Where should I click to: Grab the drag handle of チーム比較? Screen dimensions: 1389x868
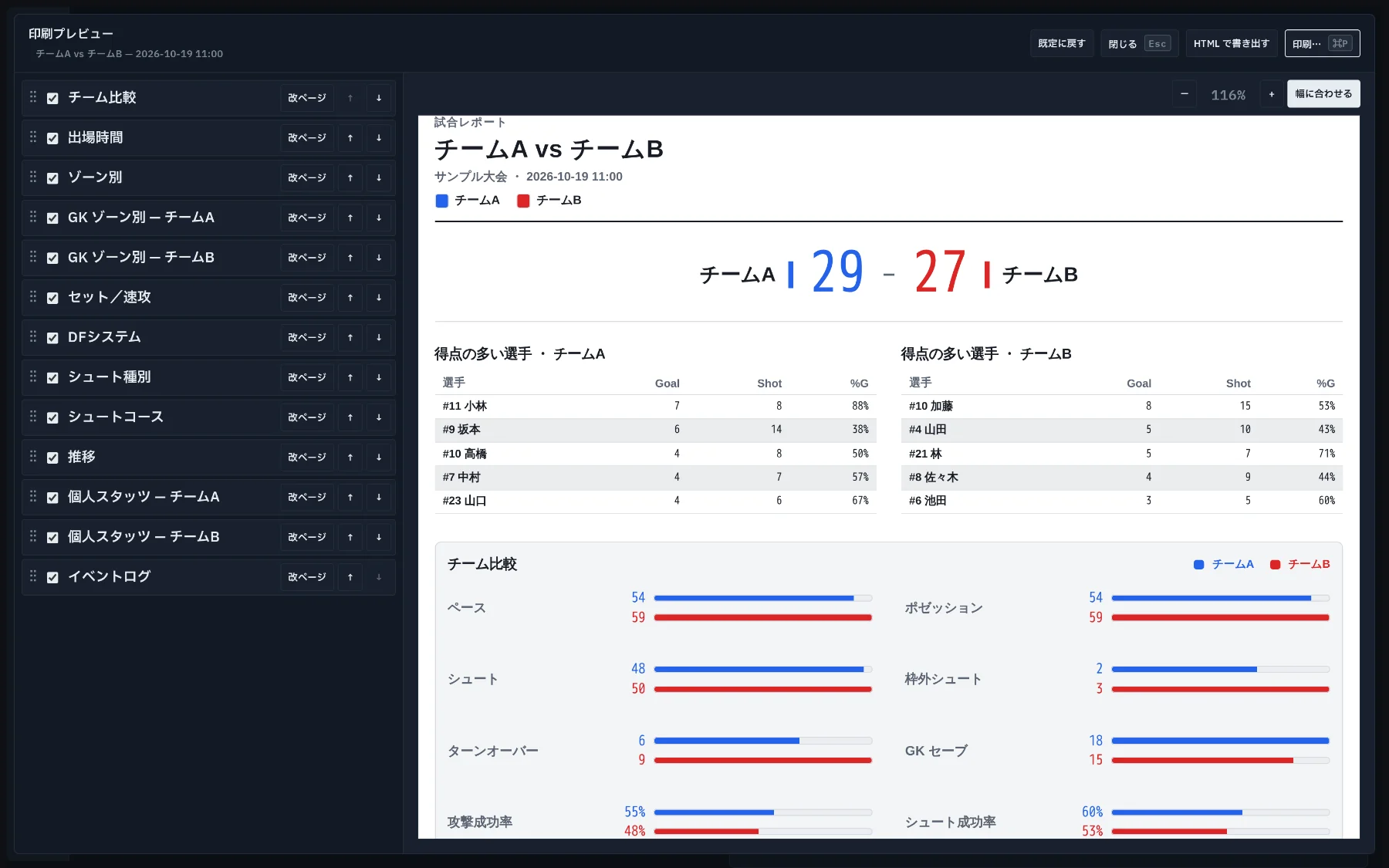pyautogui.click(x=33, y=97)
